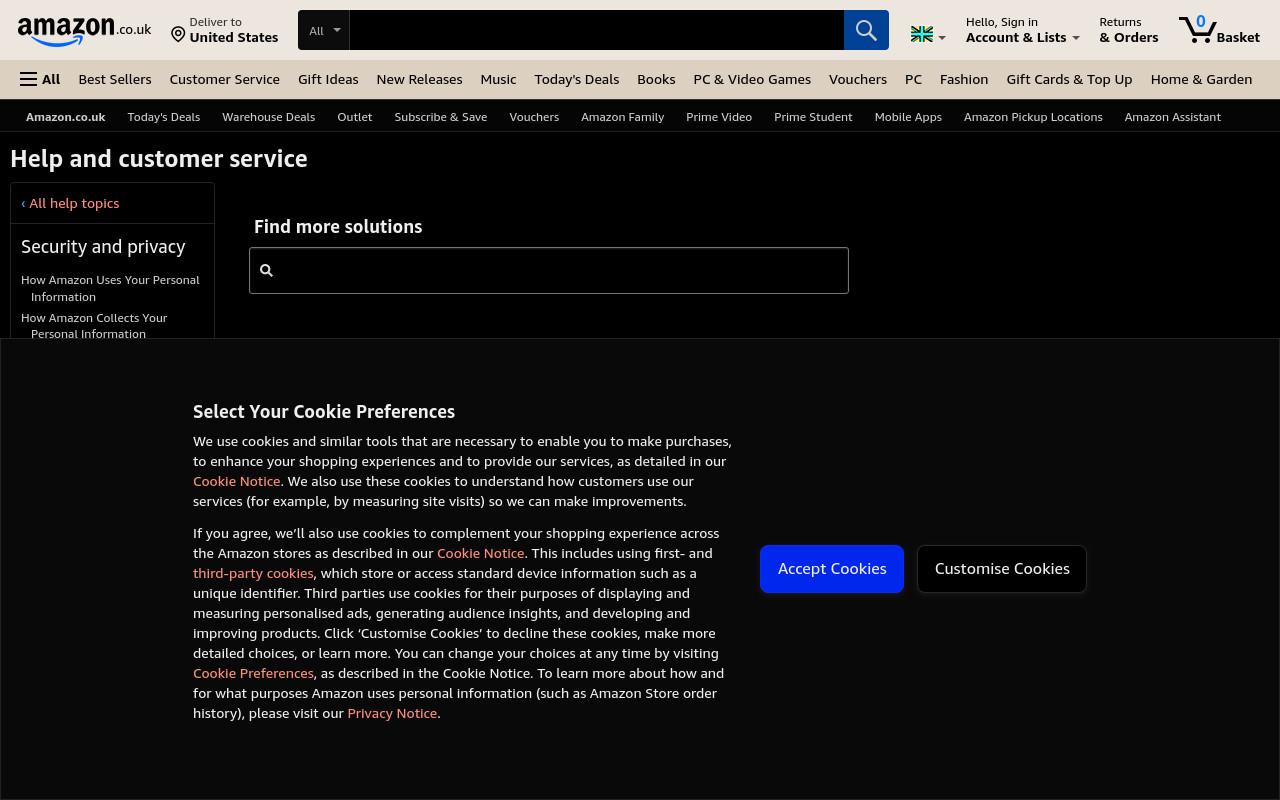Click the header search magnifier button
Screen dimensions: 1280x800
click(x=866, y=30)
